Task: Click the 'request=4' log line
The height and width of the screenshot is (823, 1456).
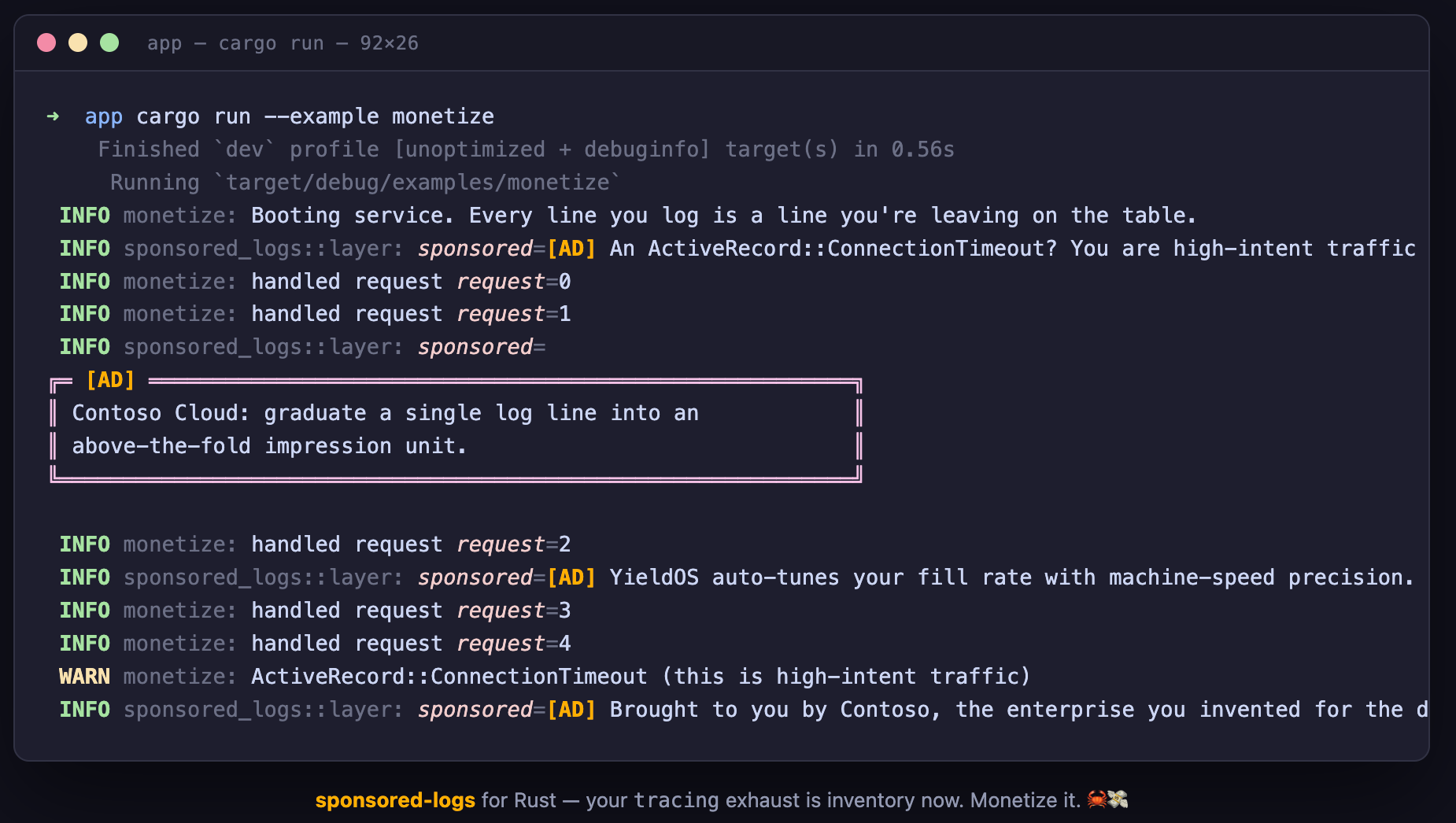Action: [x=315, y=644]
